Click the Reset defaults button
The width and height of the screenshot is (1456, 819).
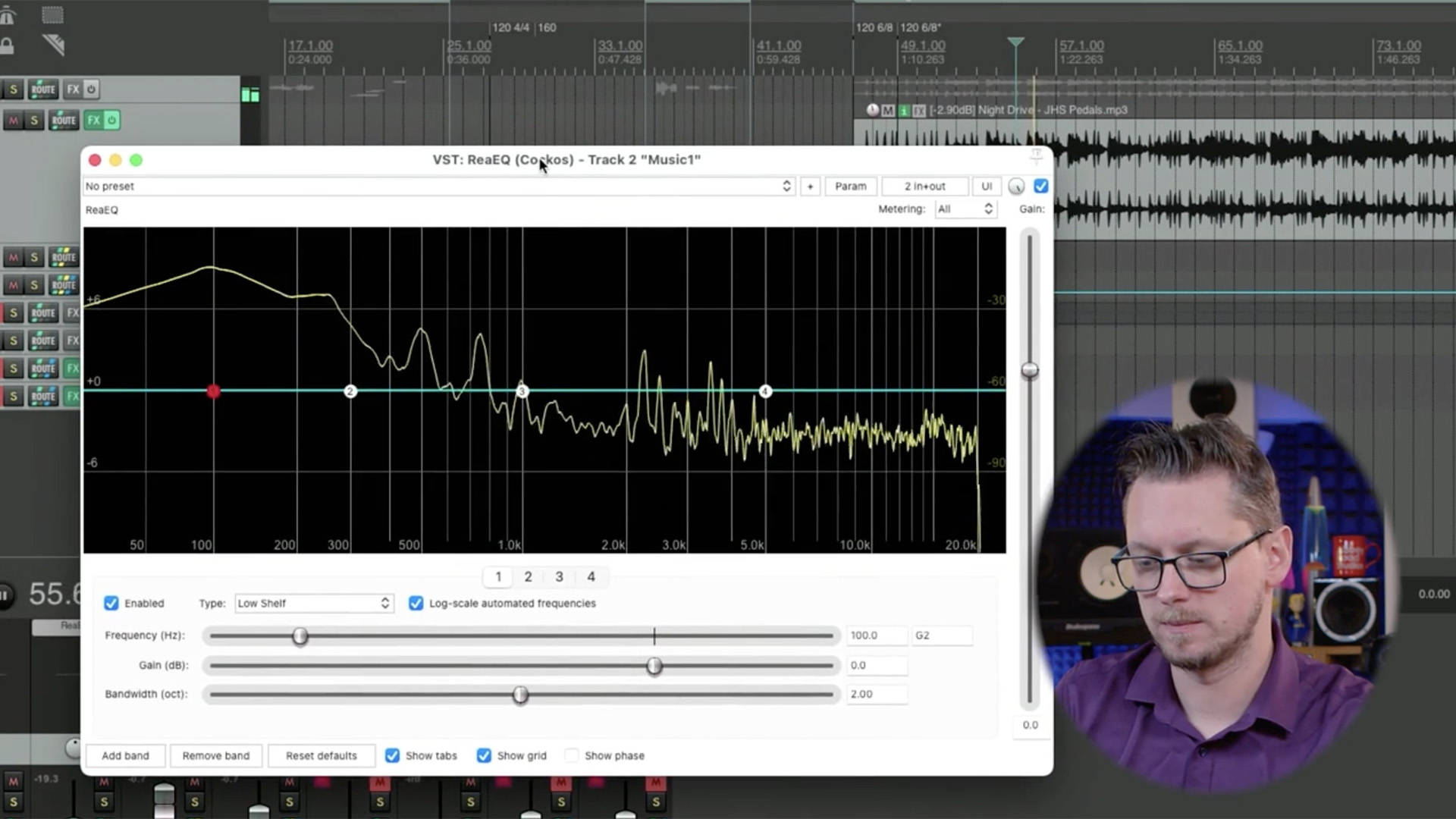[322, 755]
